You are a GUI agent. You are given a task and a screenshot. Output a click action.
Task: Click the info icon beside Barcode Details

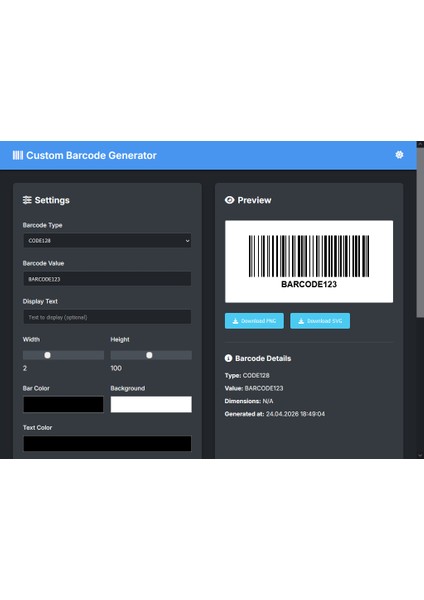[x=228, y=358]
